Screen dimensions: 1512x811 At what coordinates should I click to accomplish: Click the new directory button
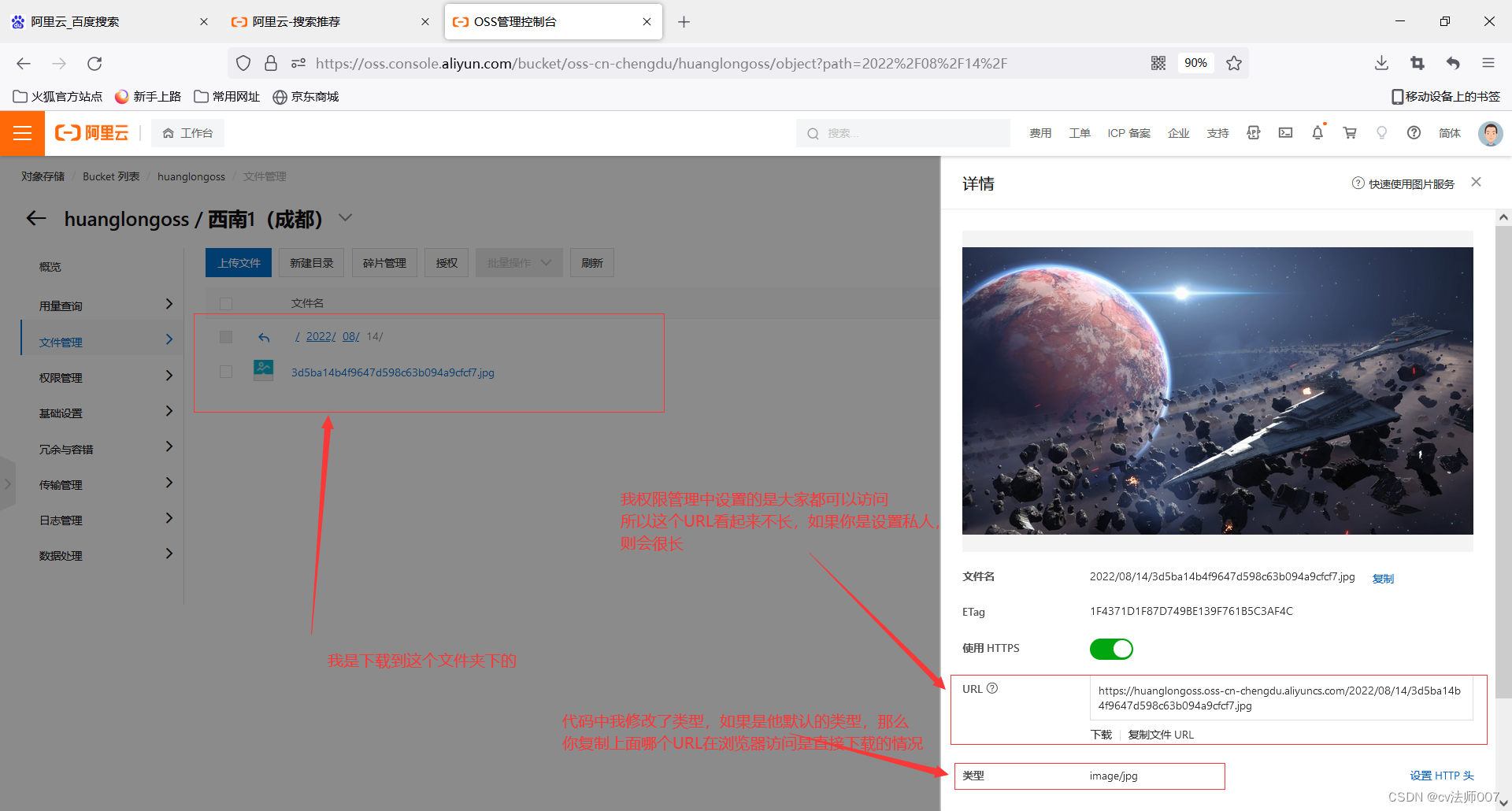pos(311,263)
